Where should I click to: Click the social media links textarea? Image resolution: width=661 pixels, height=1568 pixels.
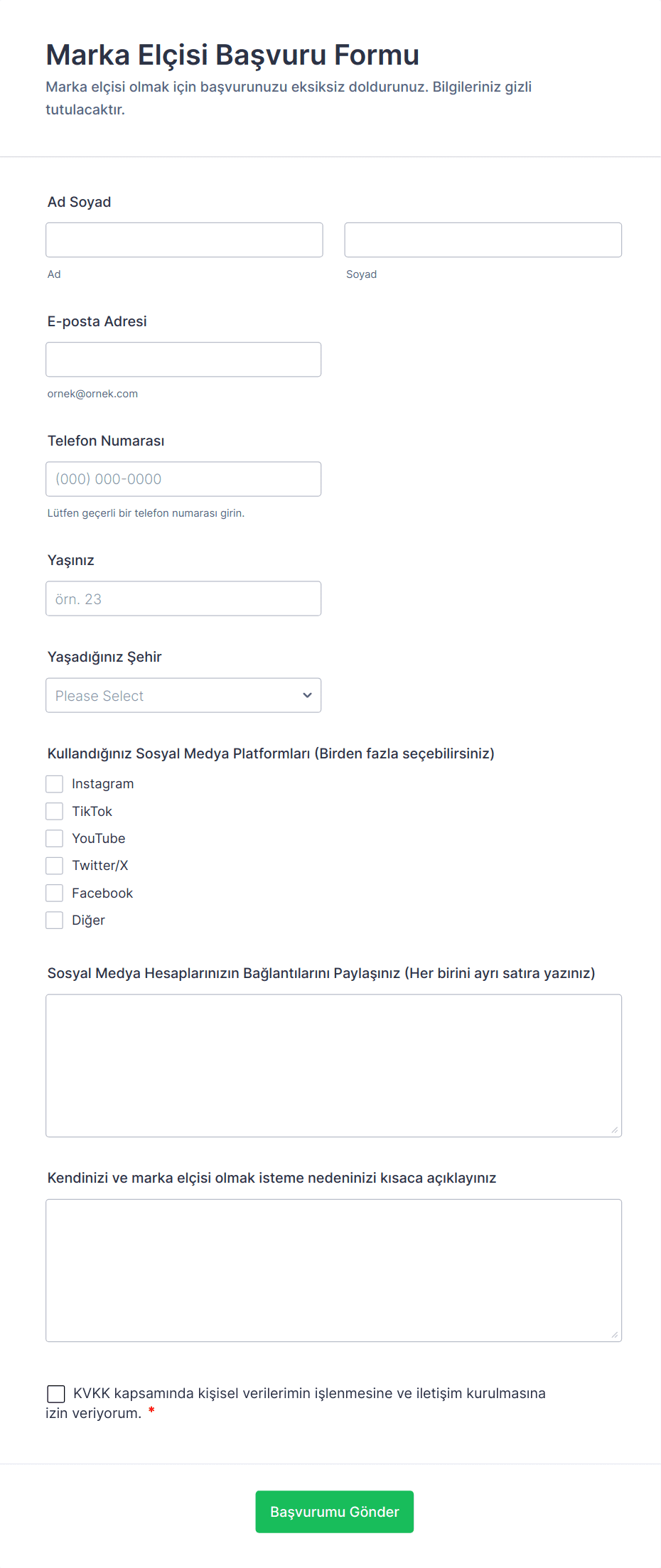tap(333, 1065)
